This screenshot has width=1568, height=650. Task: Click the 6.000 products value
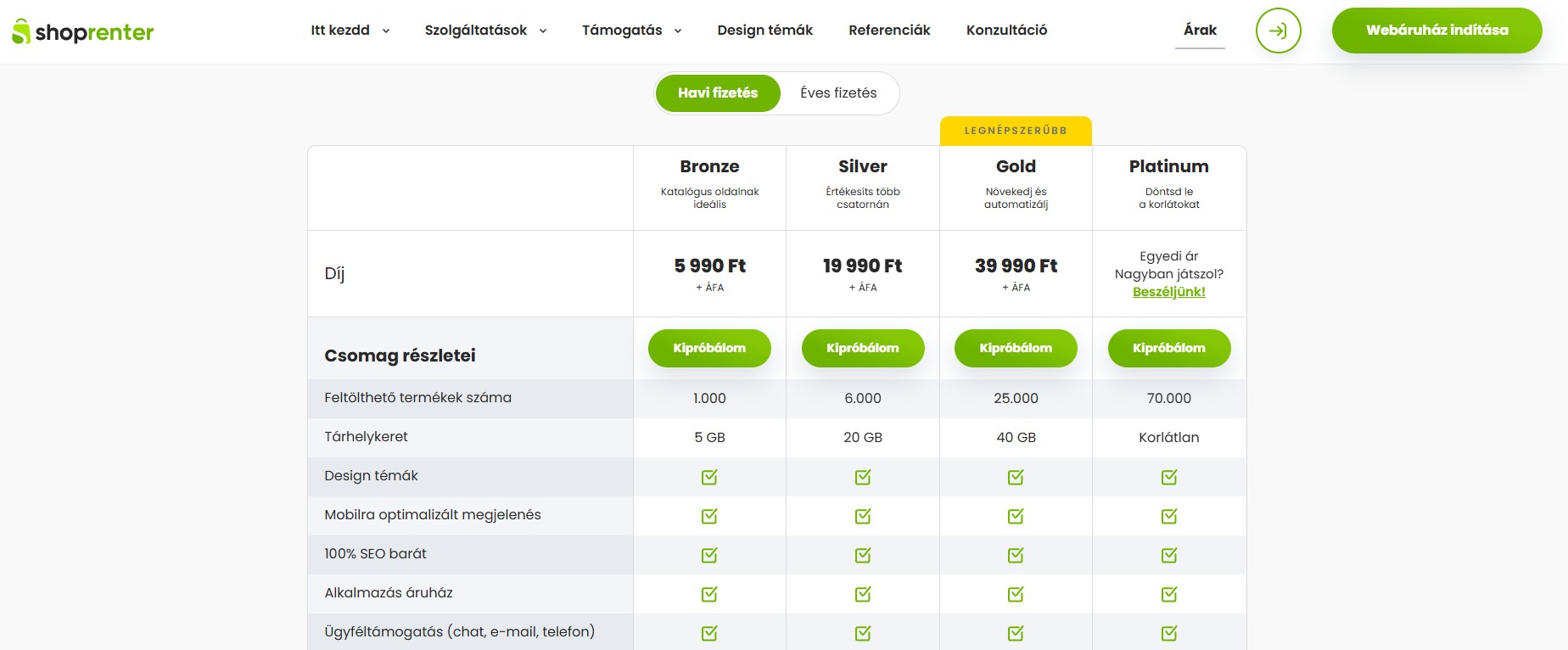pos(863,398)
